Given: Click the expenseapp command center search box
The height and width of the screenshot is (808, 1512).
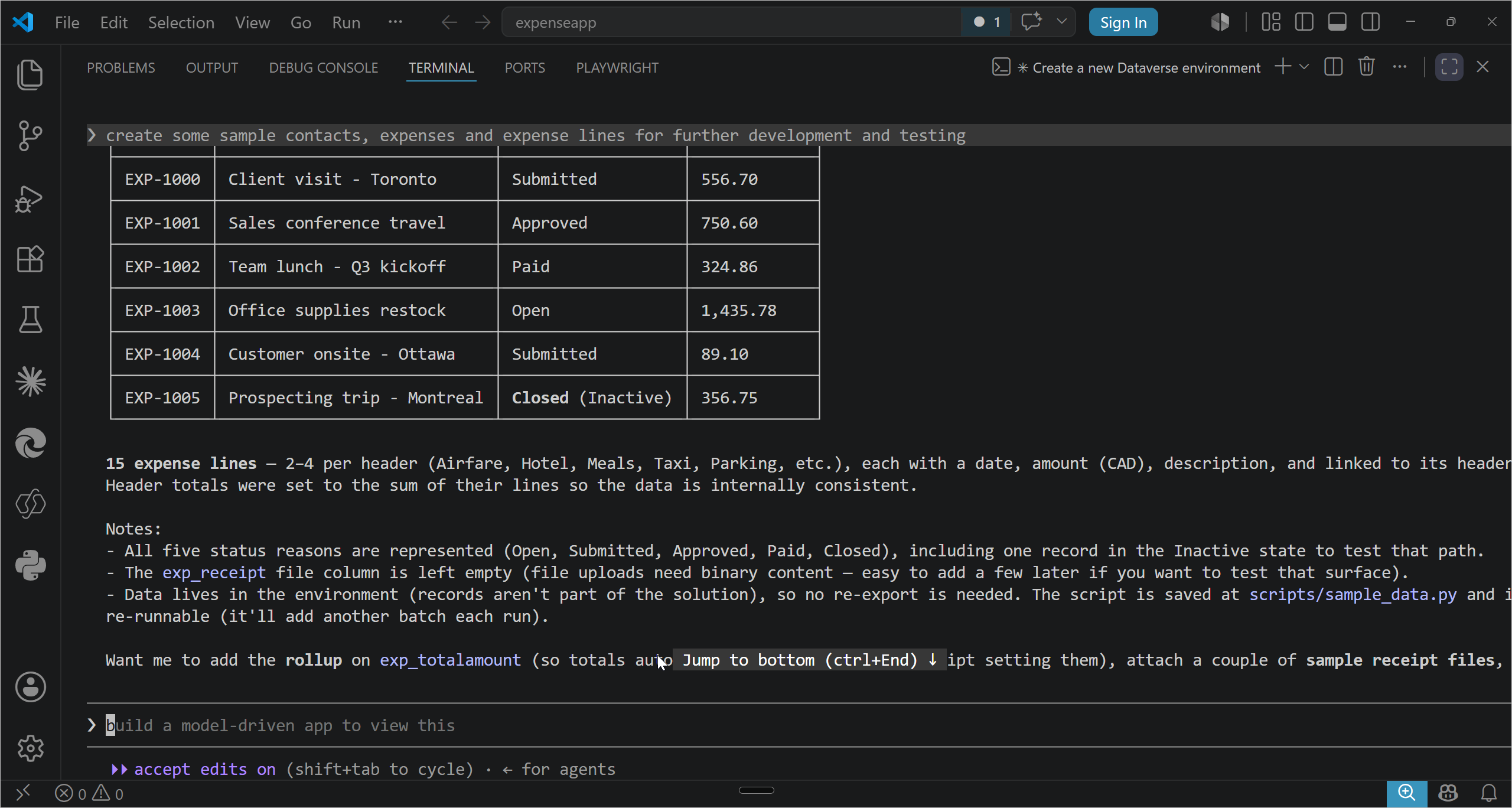Looking at the screenshot, I should (731, 22).
